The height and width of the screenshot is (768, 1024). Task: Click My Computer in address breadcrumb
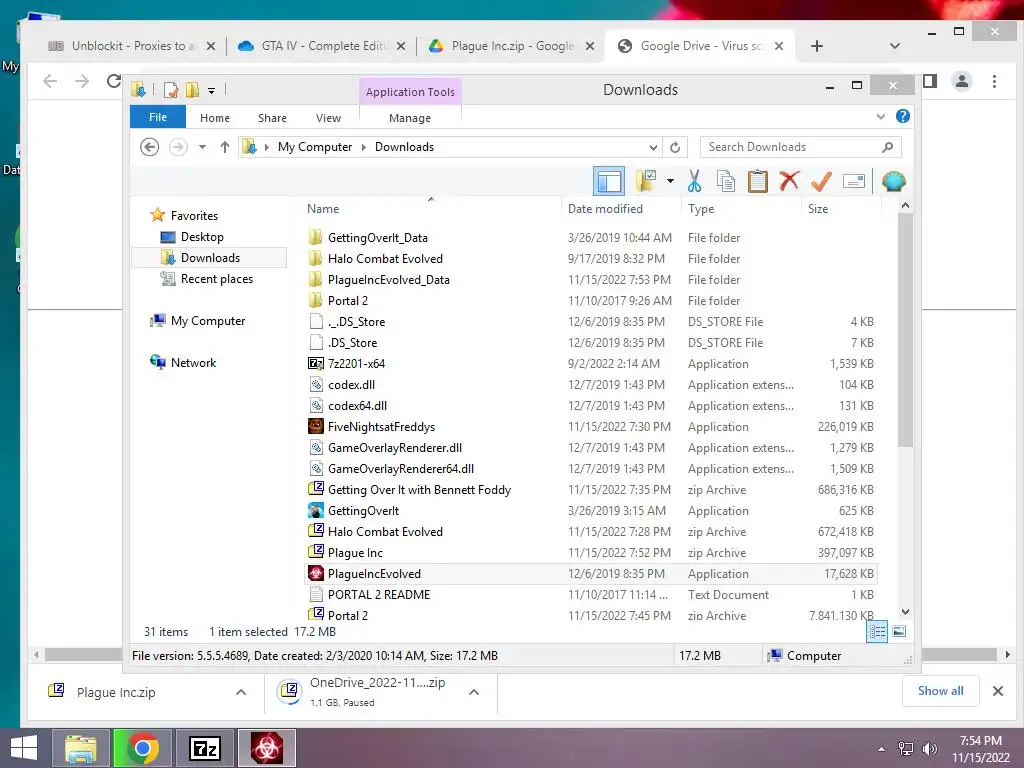tap(315, 147)
